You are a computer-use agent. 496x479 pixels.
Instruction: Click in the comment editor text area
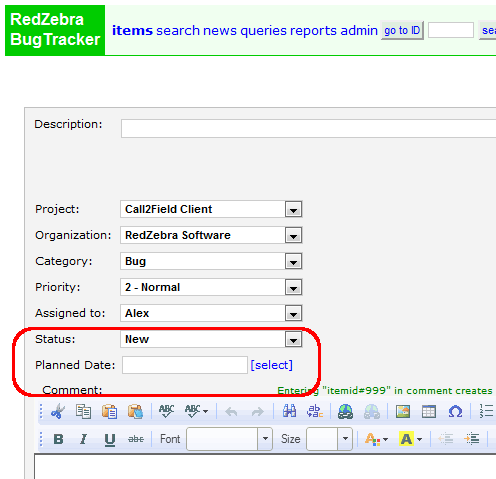[x=265, y=467]
